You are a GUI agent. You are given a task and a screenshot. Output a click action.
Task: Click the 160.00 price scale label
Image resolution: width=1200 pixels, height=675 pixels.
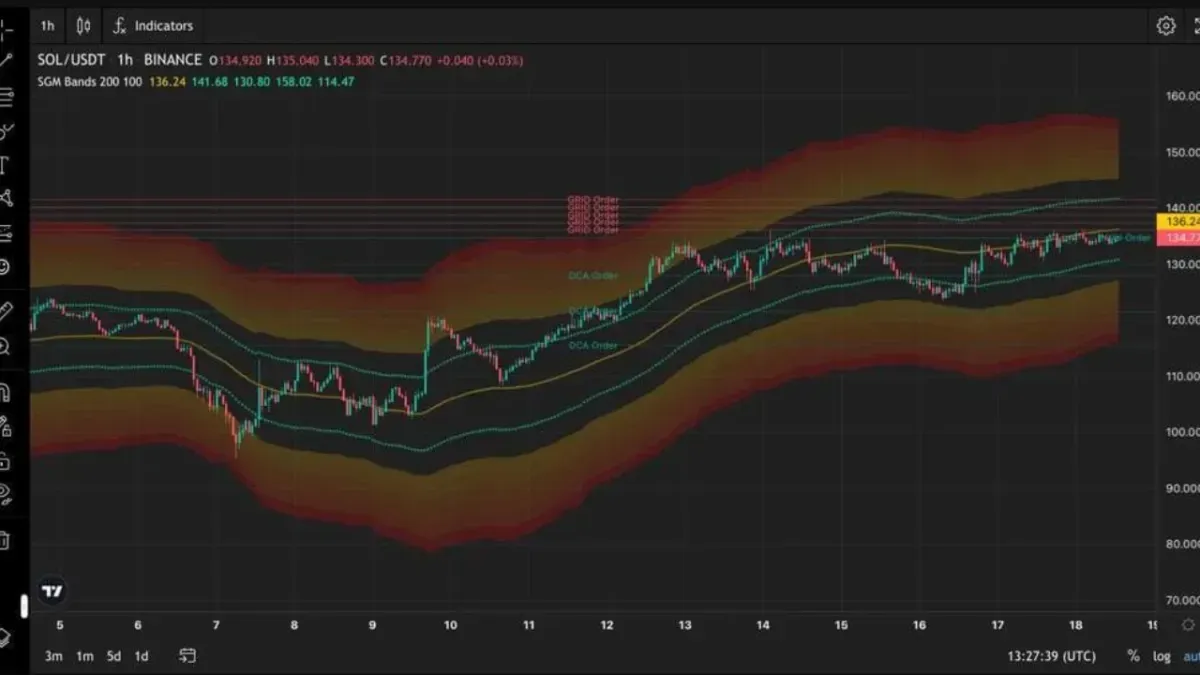click(1181, 96)
